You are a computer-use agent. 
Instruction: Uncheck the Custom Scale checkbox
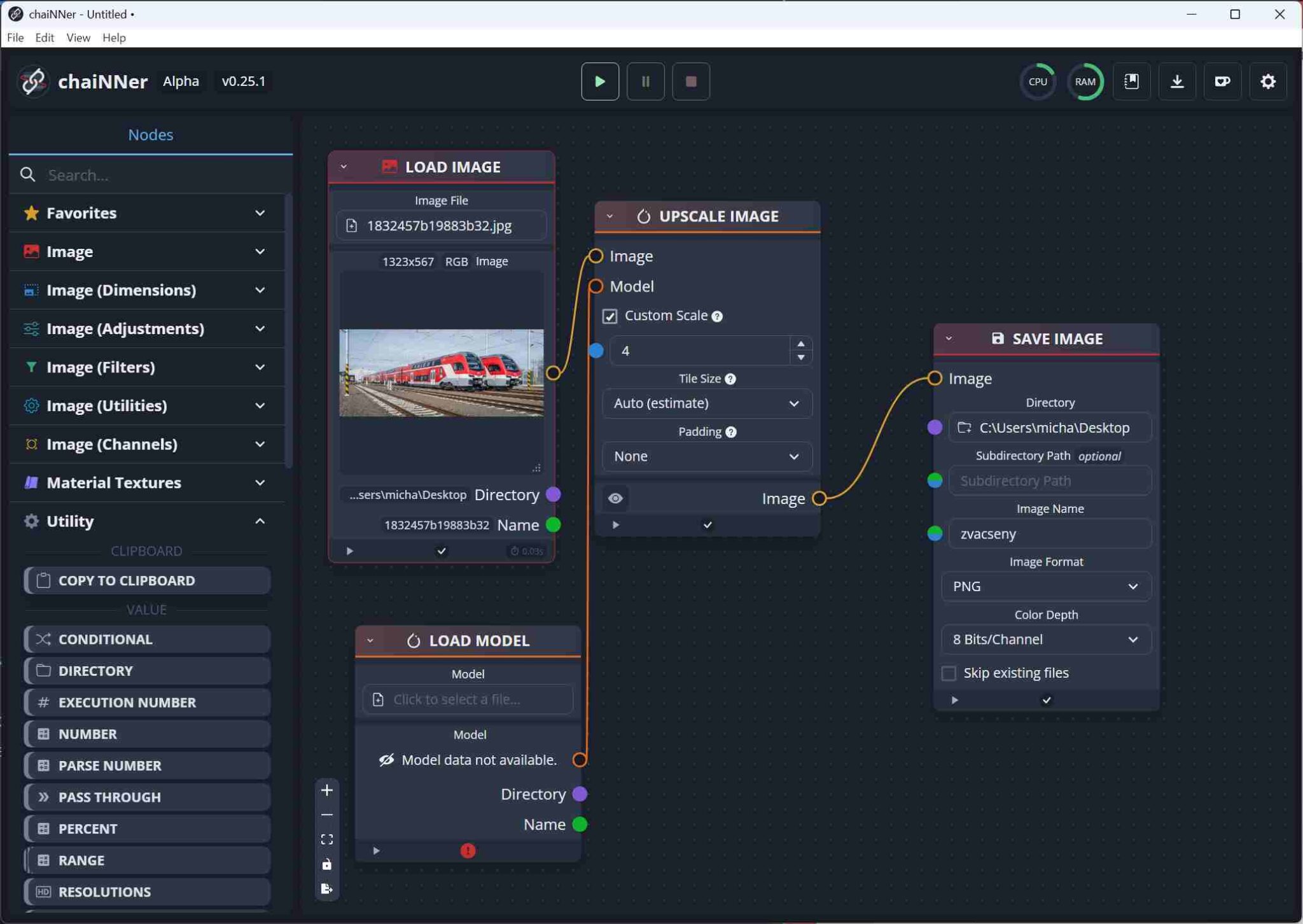click(x=610, y=316)
